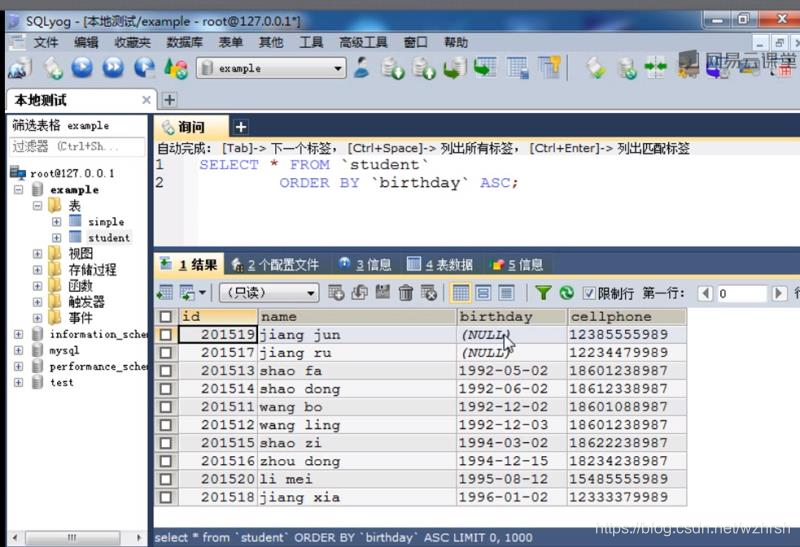Open the user manager icon
The width and height of the screenshot is (800, 547).
[x=362, y=68]
